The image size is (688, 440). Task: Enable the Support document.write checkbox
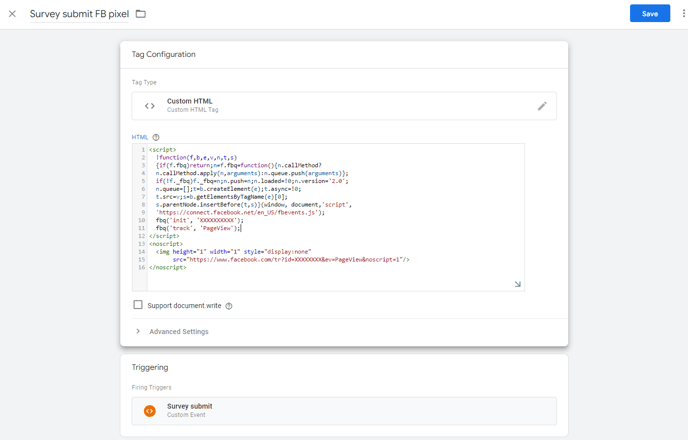[138, 305]
